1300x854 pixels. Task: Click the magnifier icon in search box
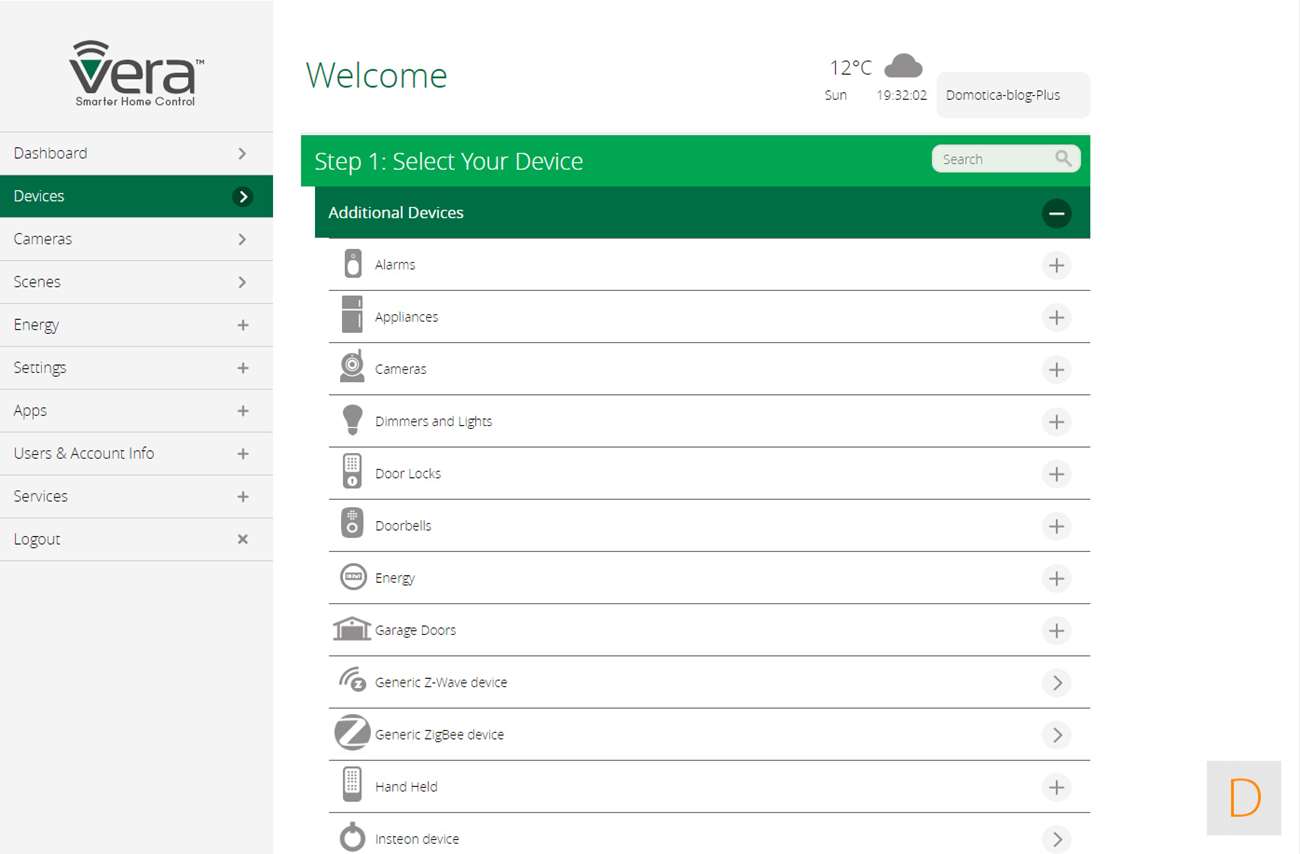pos(1063,159)
